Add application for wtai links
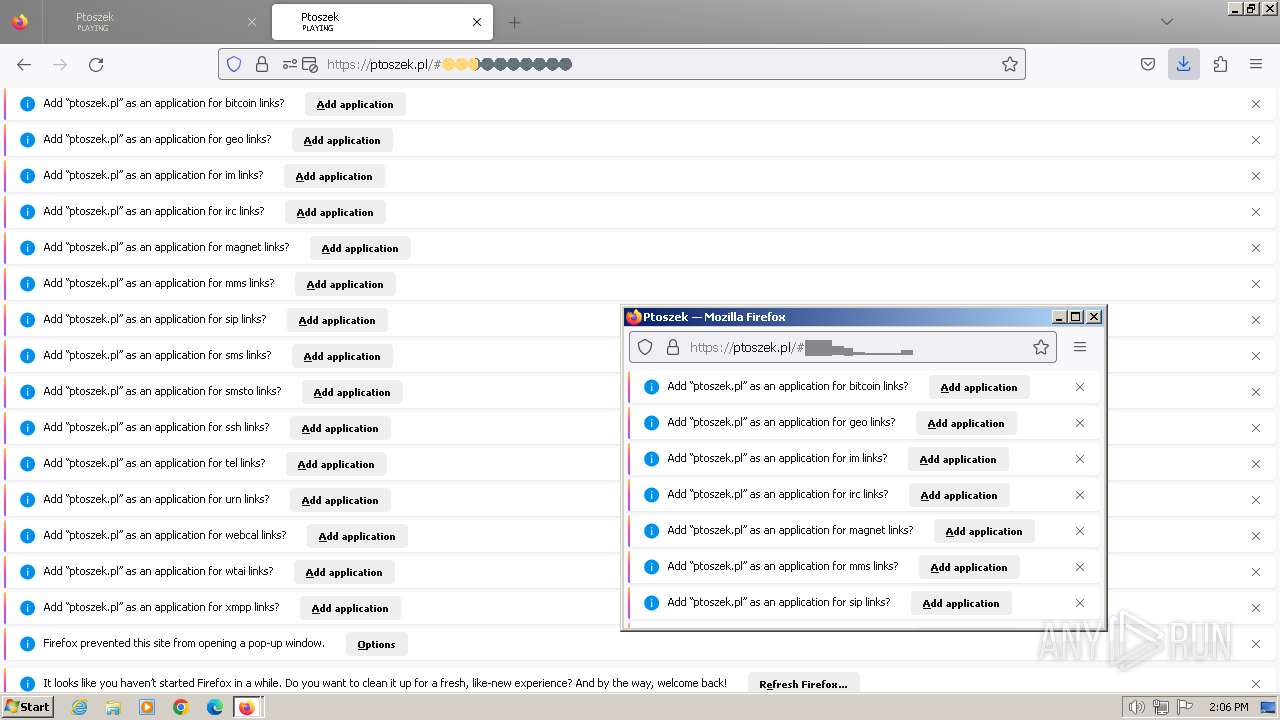Image resolution: width=1280 pixels, height=720 pixels. [344, 572]
